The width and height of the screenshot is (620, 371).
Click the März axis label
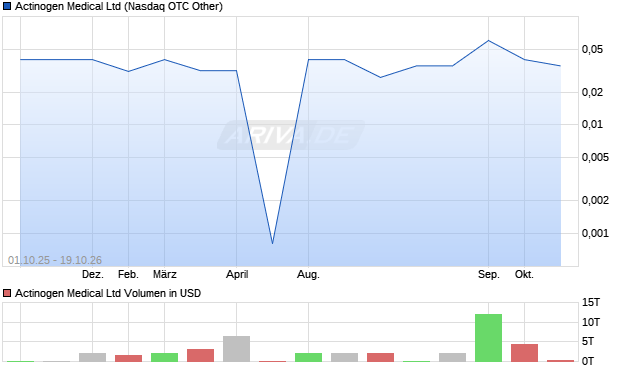(164, 274)
